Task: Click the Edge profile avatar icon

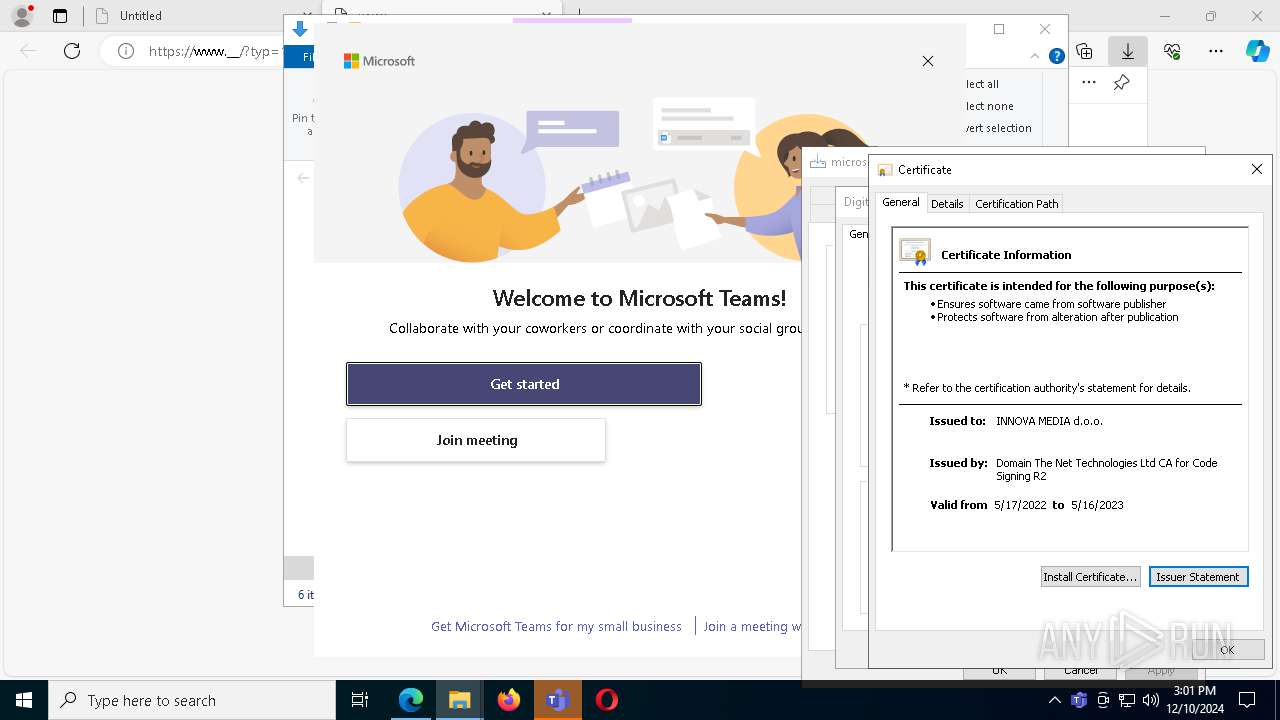Action: pyautogui.click(x=22, y=16)
